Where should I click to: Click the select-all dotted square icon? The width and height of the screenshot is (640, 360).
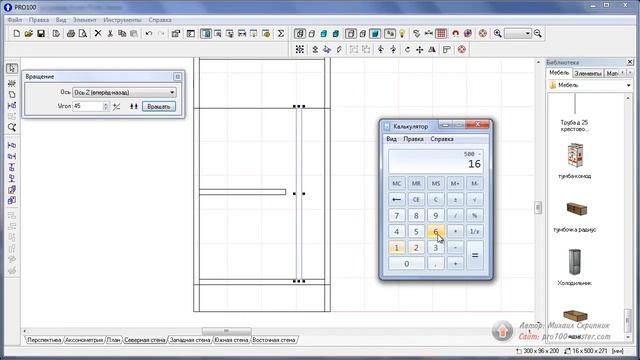[300, 49]
